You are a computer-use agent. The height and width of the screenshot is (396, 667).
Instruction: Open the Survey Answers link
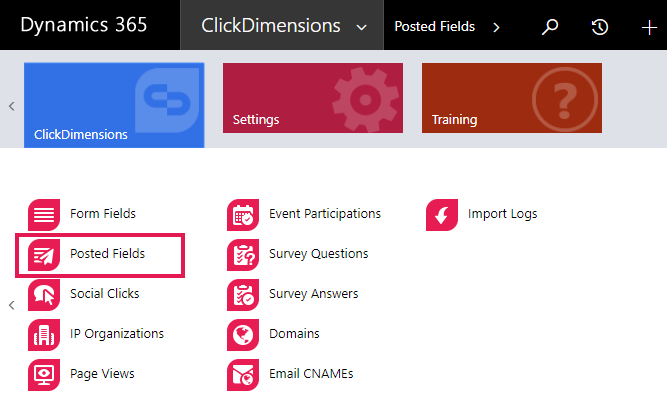pos(314,294)
